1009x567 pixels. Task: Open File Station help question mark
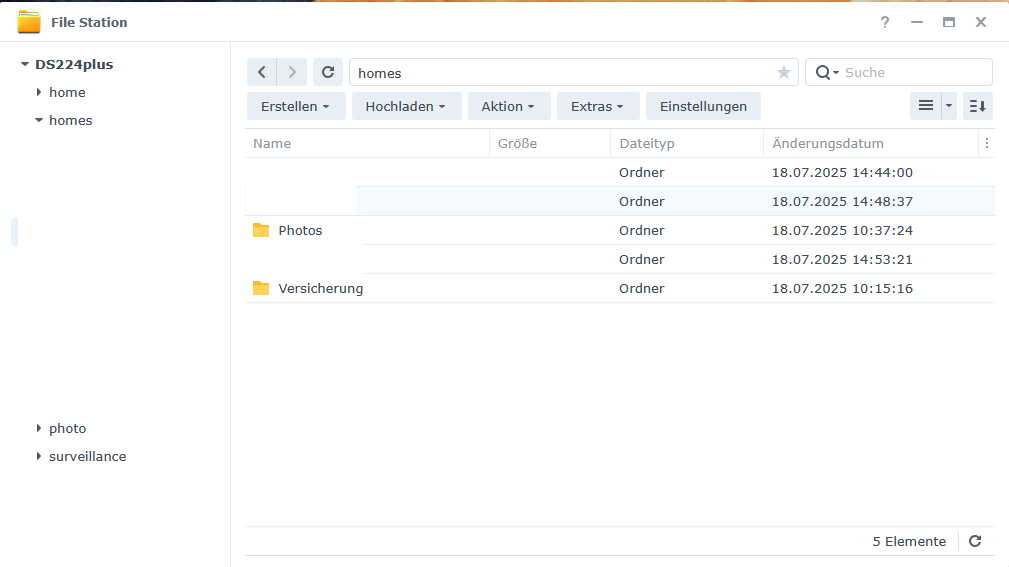click(885, 23)
